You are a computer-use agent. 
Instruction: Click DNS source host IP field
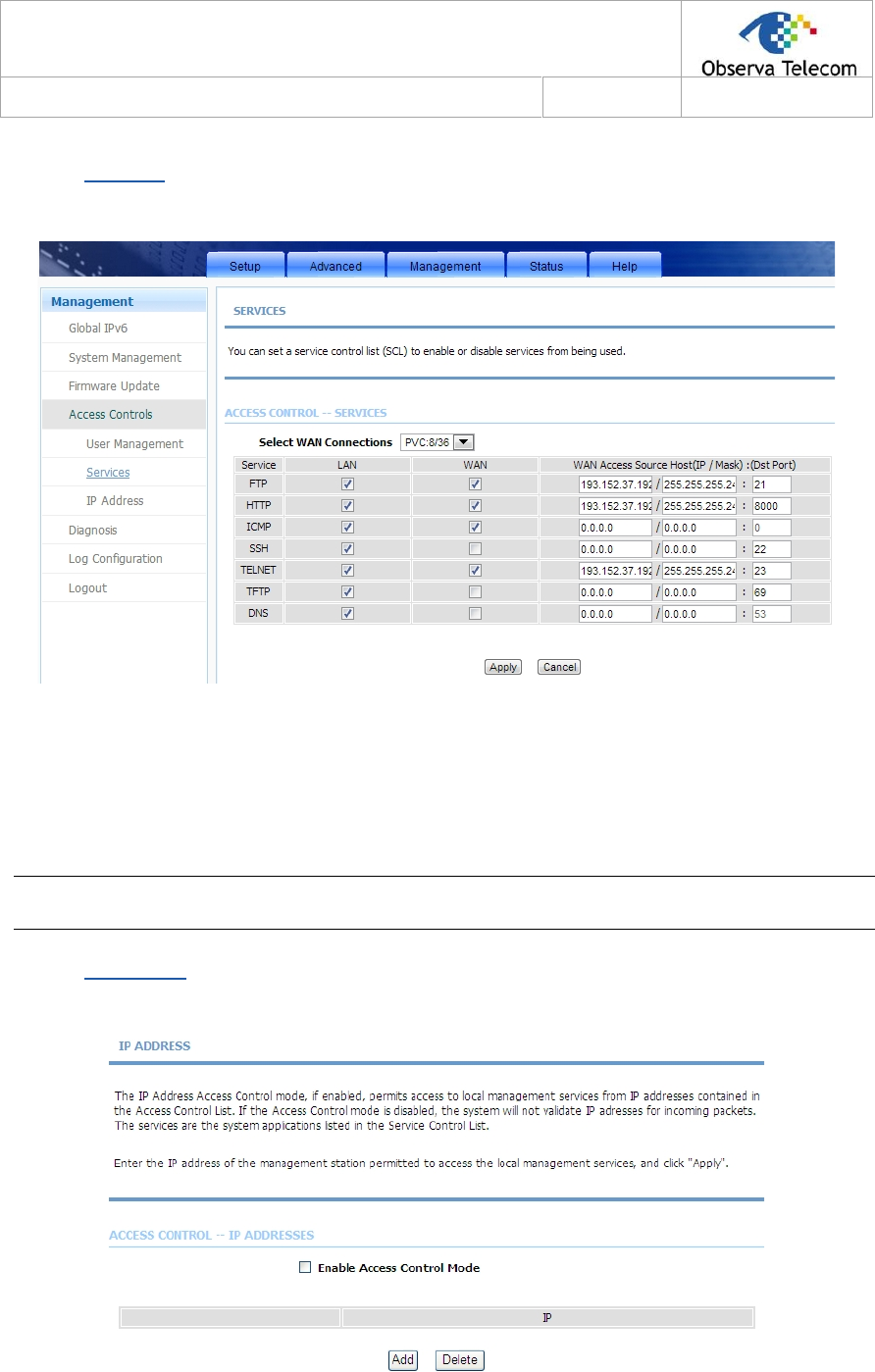tap(615, 614)
